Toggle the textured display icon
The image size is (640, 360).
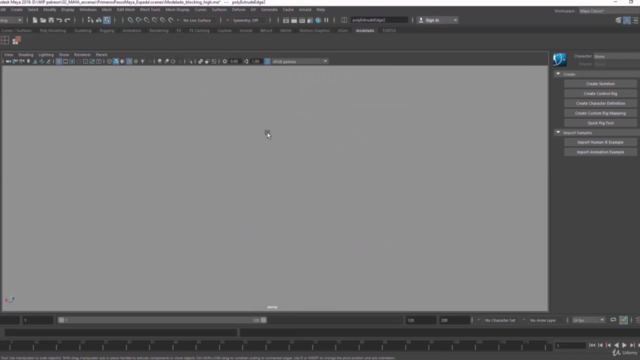(x=136, y=61)
